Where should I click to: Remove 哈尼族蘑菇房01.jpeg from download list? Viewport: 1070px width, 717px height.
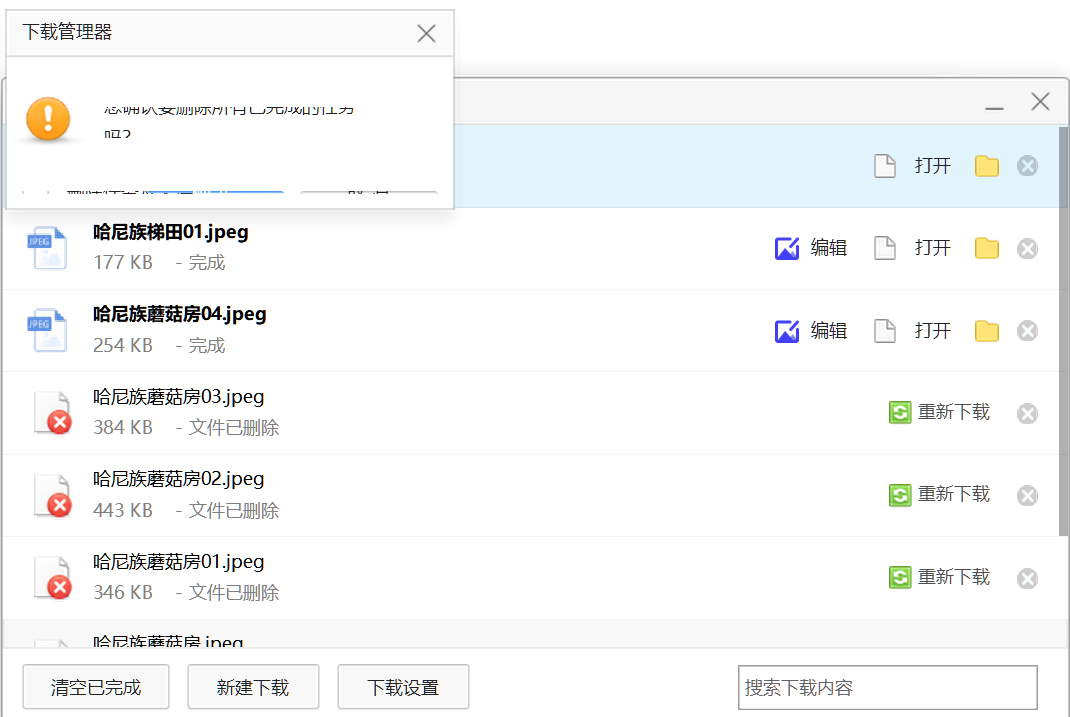point(1027,578)
